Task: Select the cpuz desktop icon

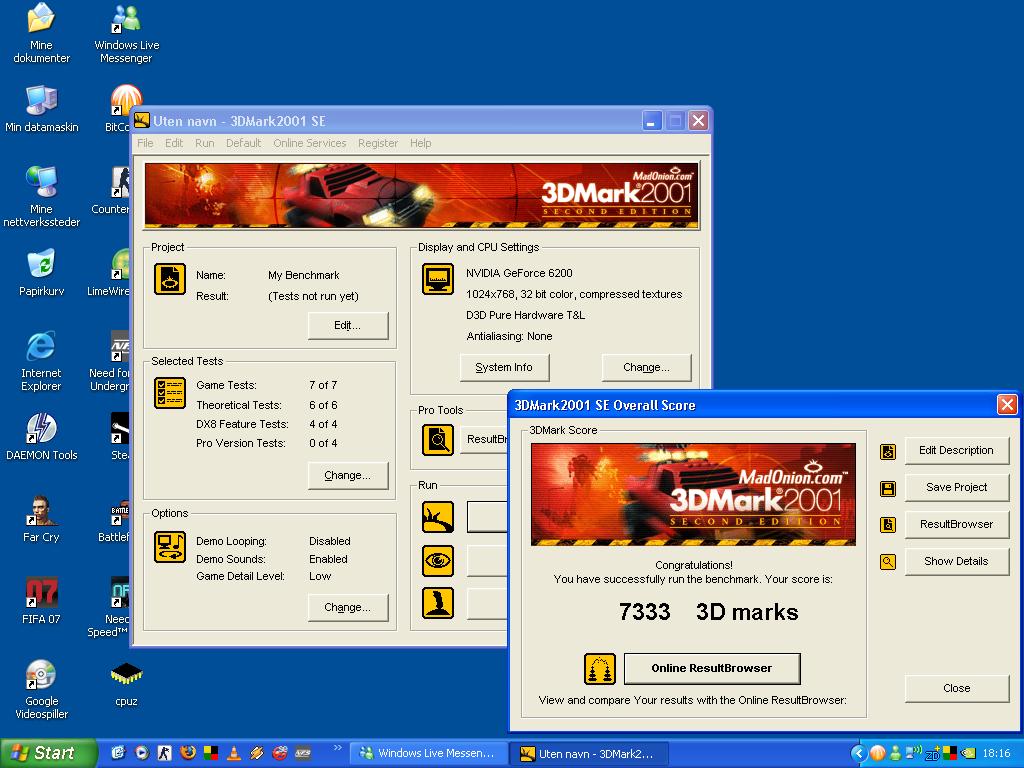Action: 126,684
